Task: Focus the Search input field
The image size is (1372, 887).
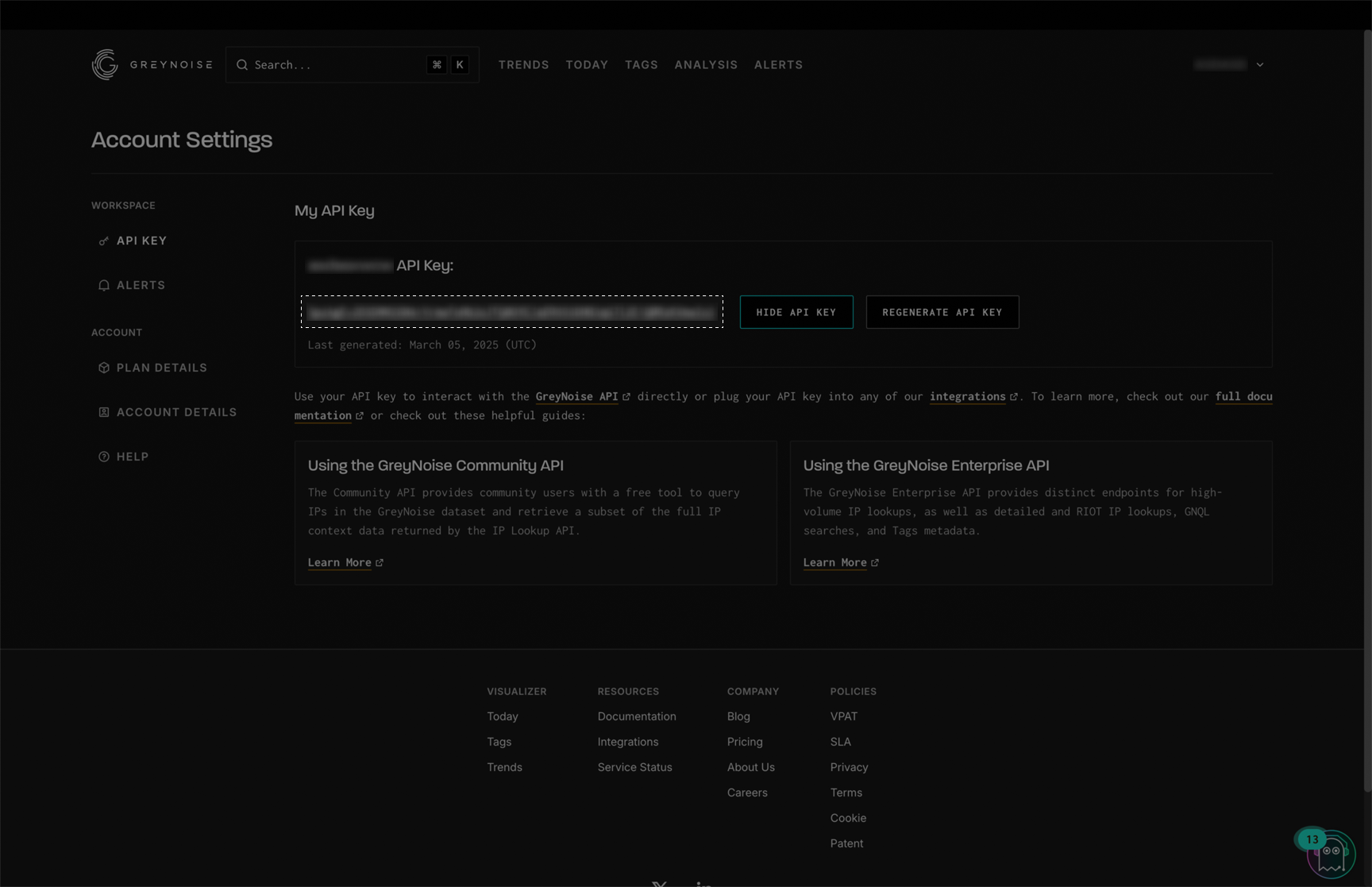Action: tap(353, 65)
